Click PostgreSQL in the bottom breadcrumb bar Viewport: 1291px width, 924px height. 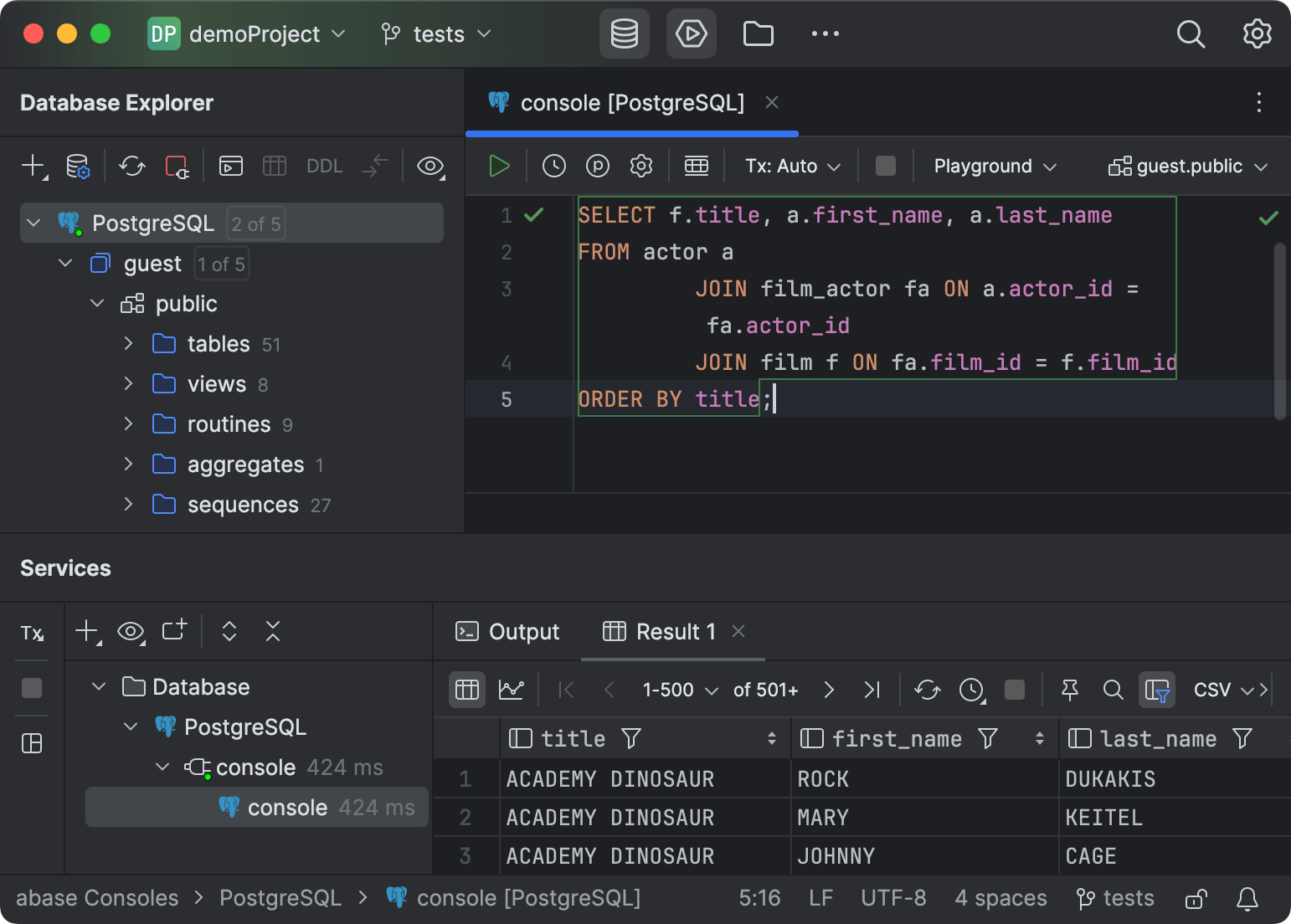[x=280, y=897]
